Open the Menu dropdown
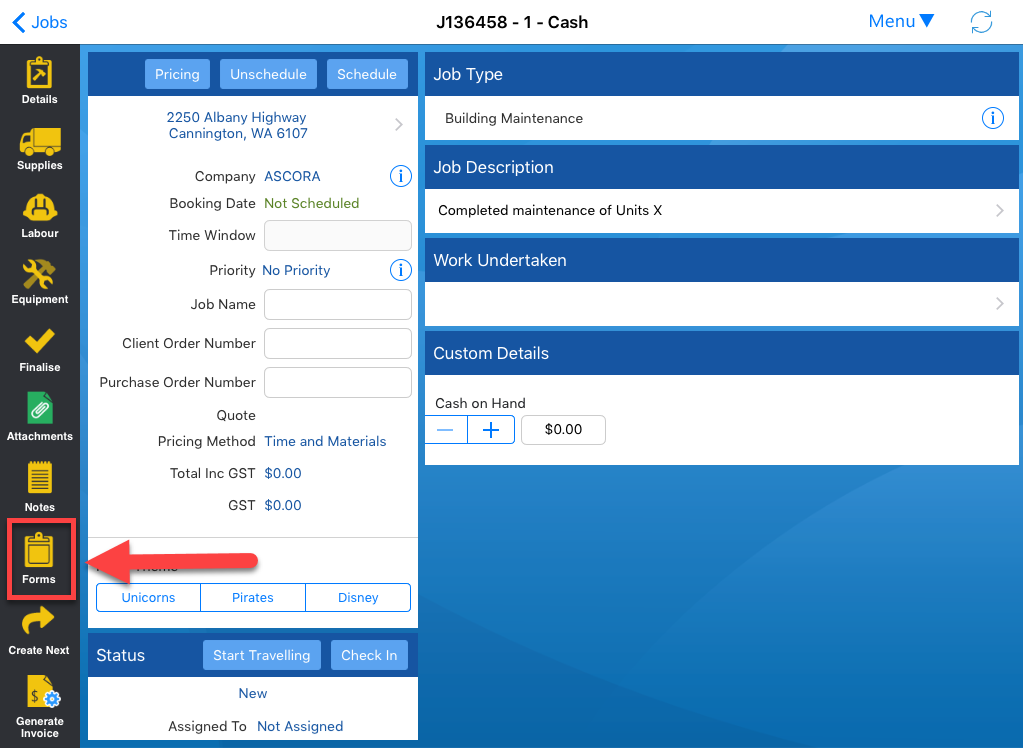 point(900,21)
